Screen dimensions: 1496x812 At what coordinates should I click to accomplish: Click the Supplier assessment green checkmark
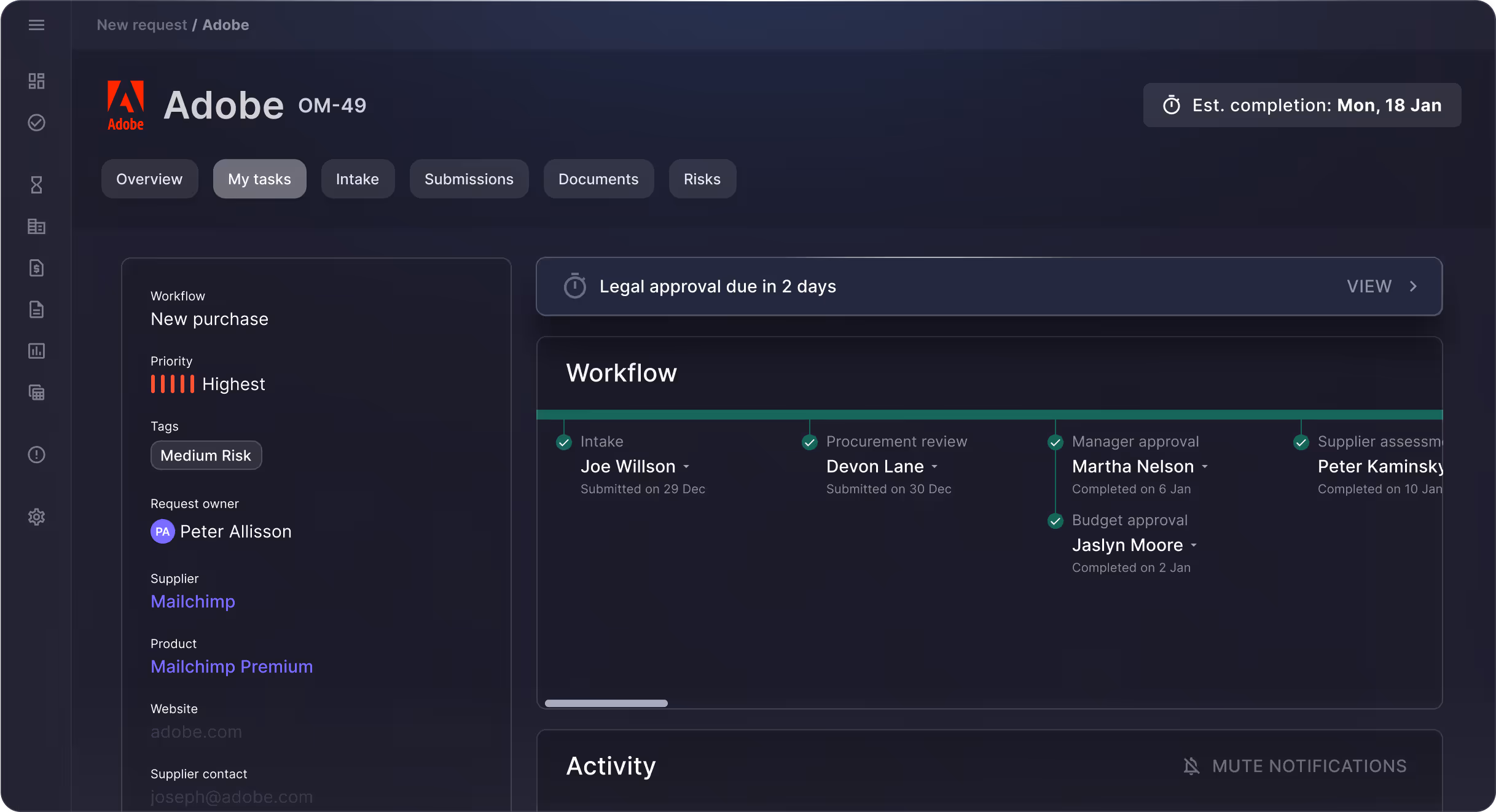click(x=1301, y=442)
